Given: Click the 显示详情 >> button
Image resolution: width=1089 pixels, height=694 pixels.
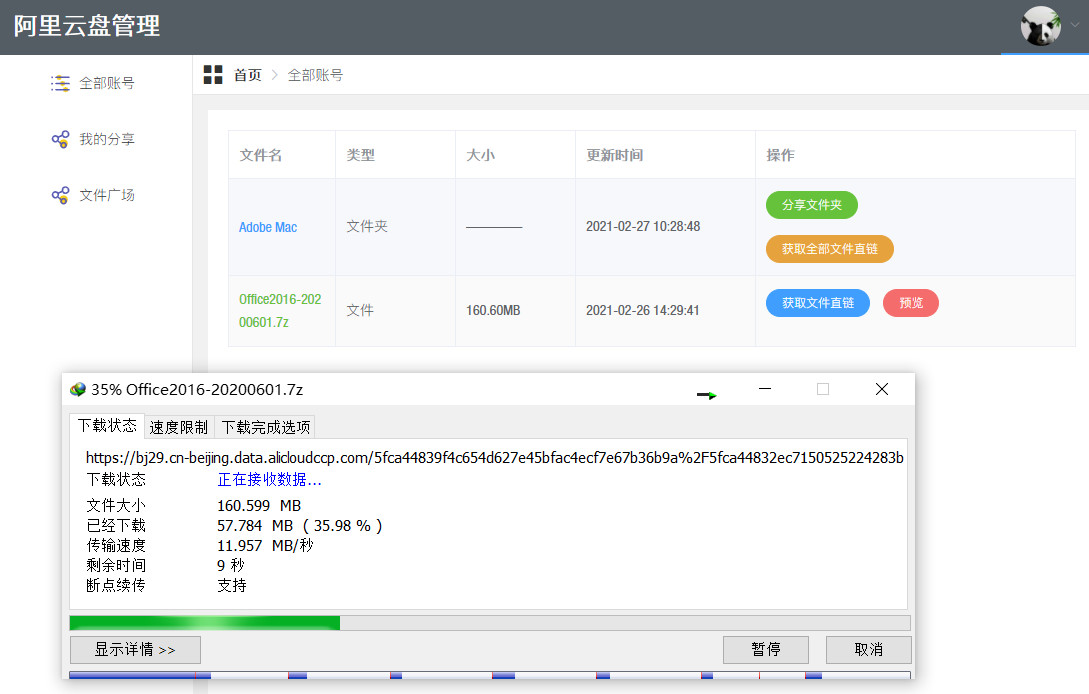Looking at the screenshot, I should 135,650.
